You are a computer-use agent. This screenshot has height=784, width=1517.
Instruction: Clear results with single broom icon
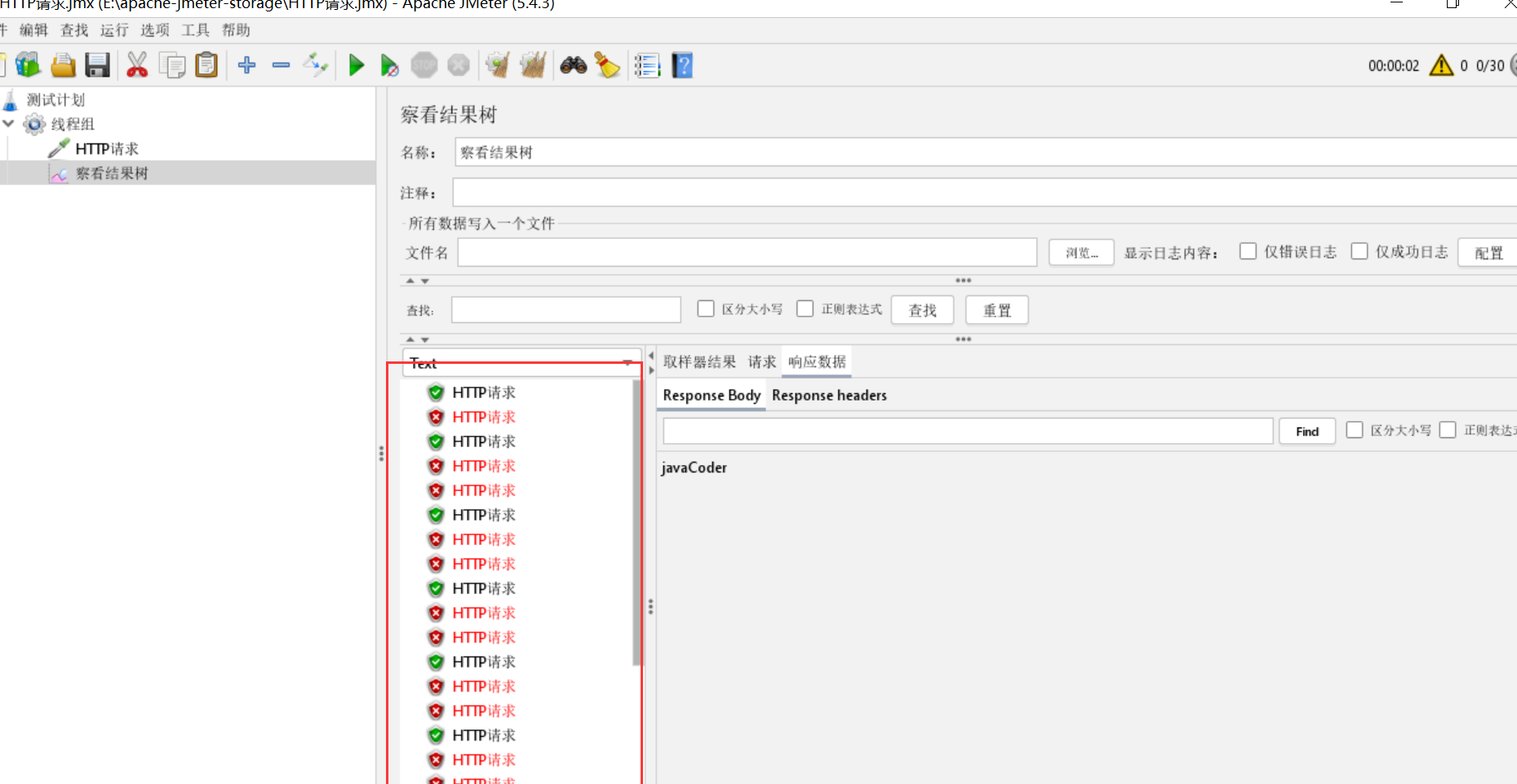(497, 65)
